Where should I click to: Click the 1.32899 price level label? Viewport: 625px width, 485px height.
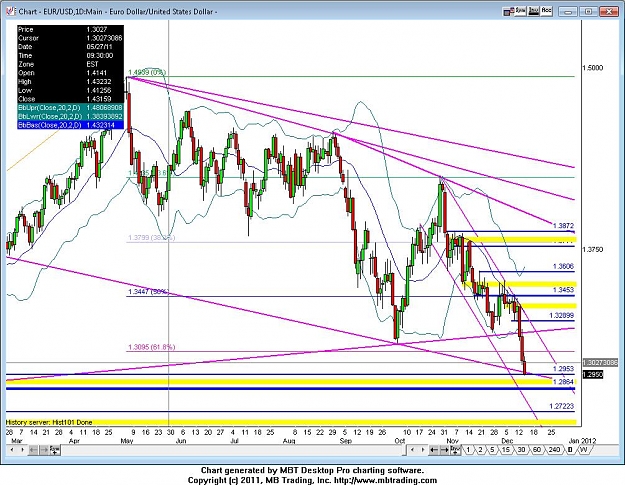click(562, 316)
